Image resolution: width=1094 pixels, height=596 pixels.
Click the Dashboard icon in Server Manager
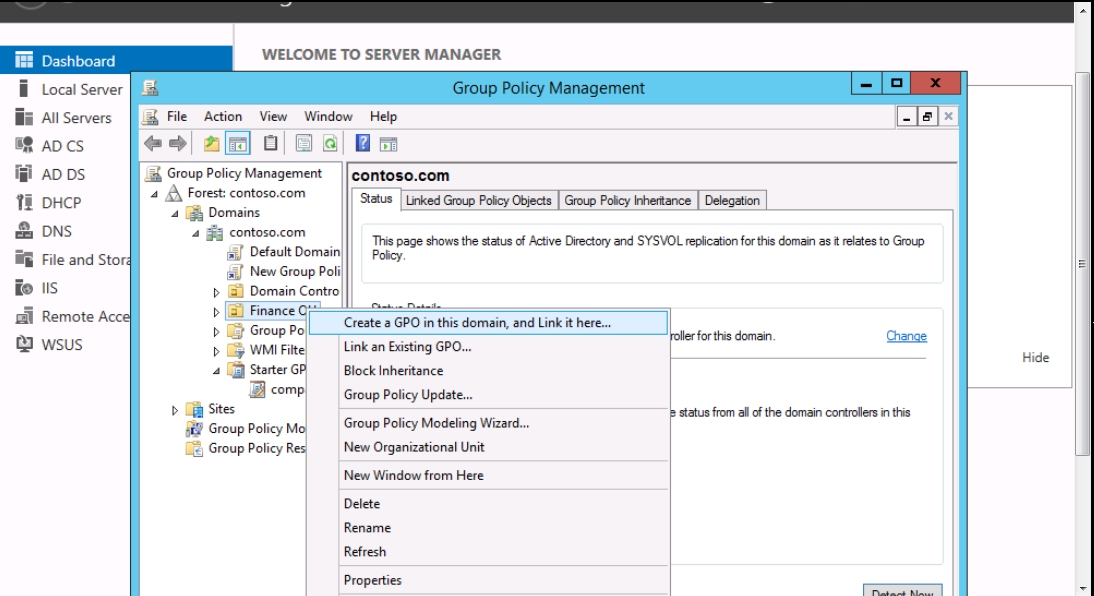[x=24, y=61]
